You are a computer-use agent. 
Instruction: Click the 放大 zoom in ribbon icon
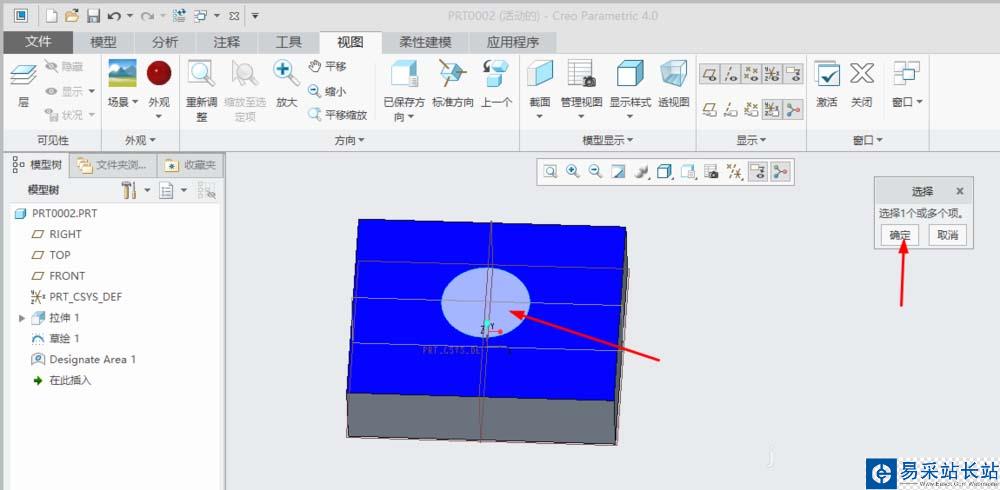tap(286, 73)
